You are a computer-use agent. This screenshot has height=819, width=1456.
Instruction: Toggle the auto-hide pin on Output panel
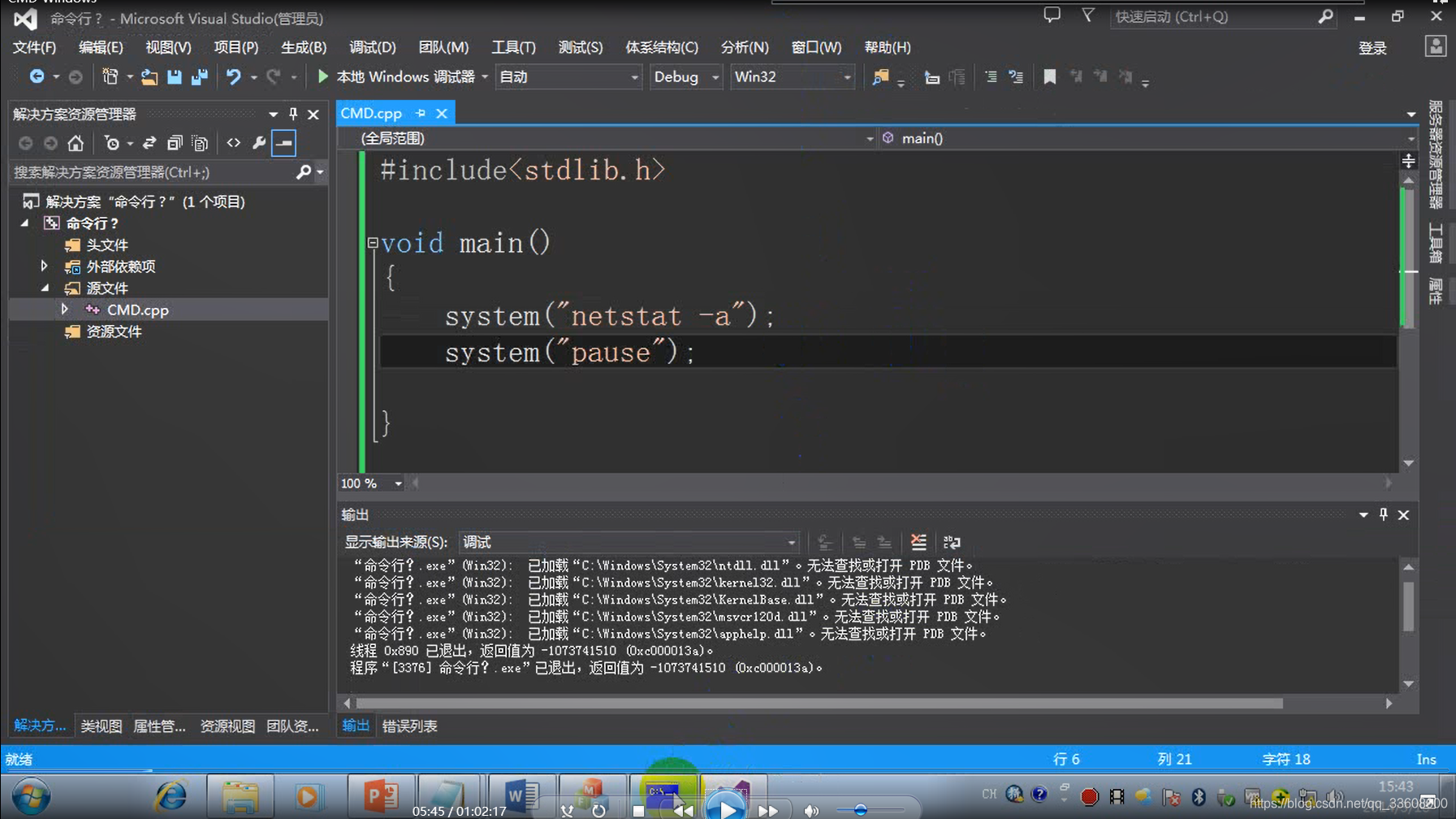point(1384,514)
